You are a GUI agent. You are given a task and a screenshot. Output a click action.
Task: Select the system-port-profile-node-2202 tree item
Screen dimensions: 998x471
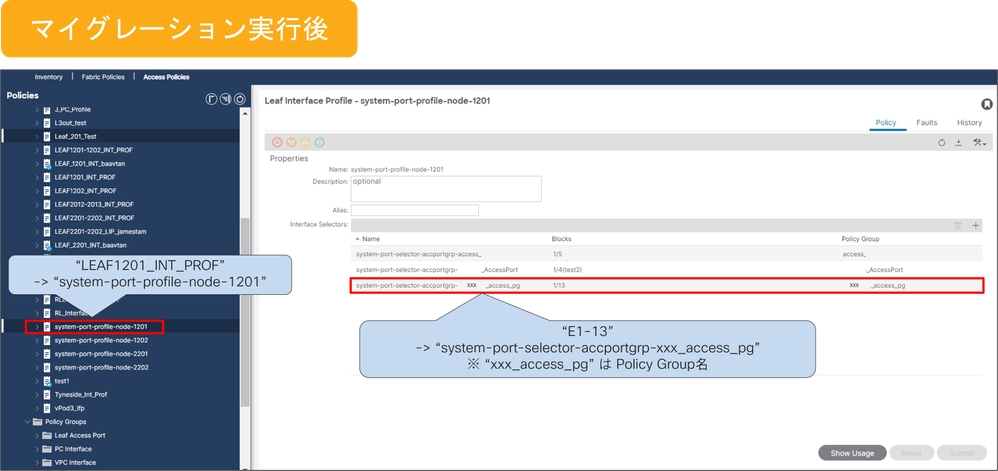[101, 367]
